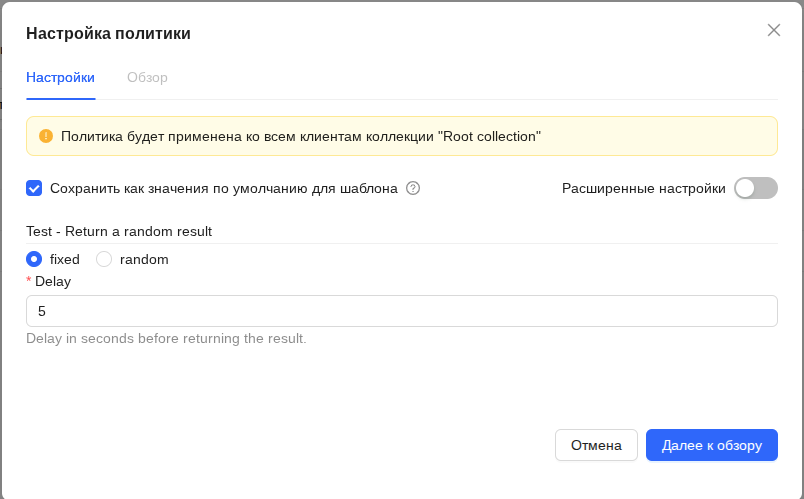Viewport: 804px width, 499px height.
Task: Click the Расширенные настройки label text
Action: click(644, 189)
